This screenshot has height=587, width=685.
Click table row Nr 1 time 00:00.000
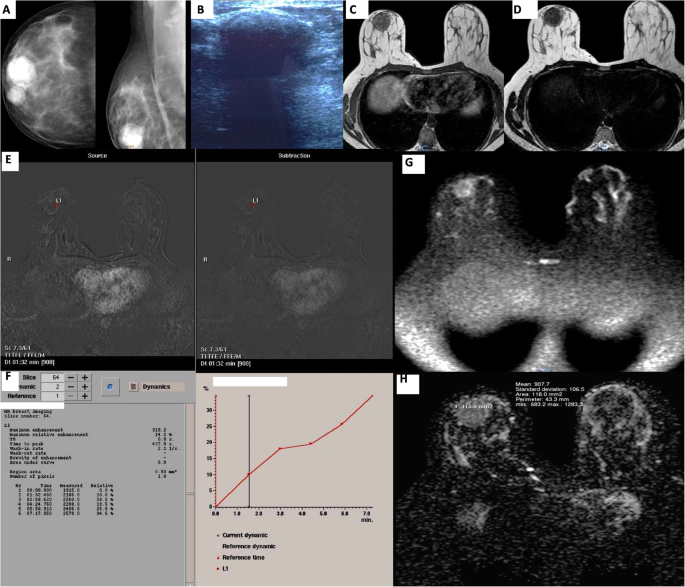65,490
